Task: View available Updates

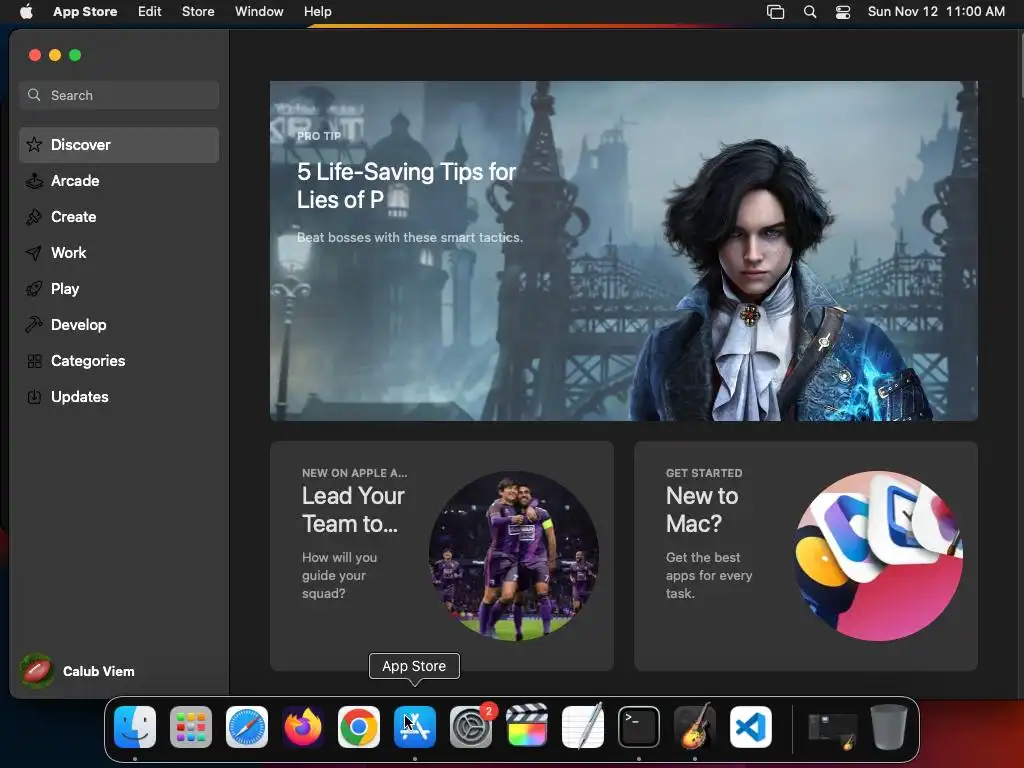Action: (119, 396)
